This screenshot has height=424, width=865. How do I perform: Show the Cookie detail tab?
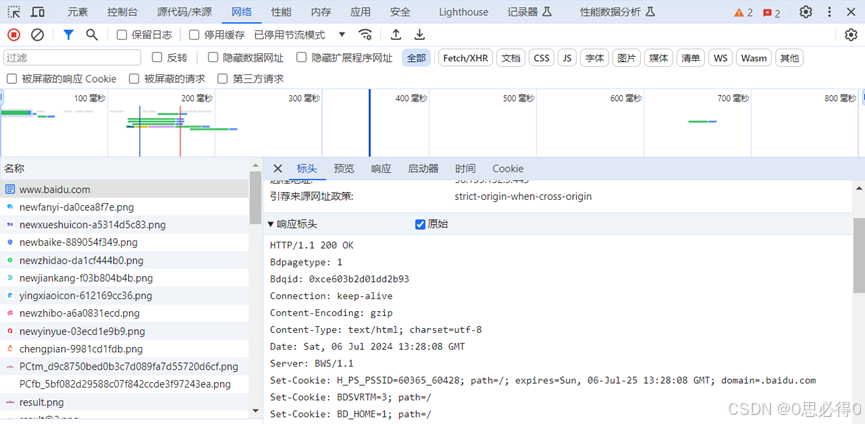[508, 168]
